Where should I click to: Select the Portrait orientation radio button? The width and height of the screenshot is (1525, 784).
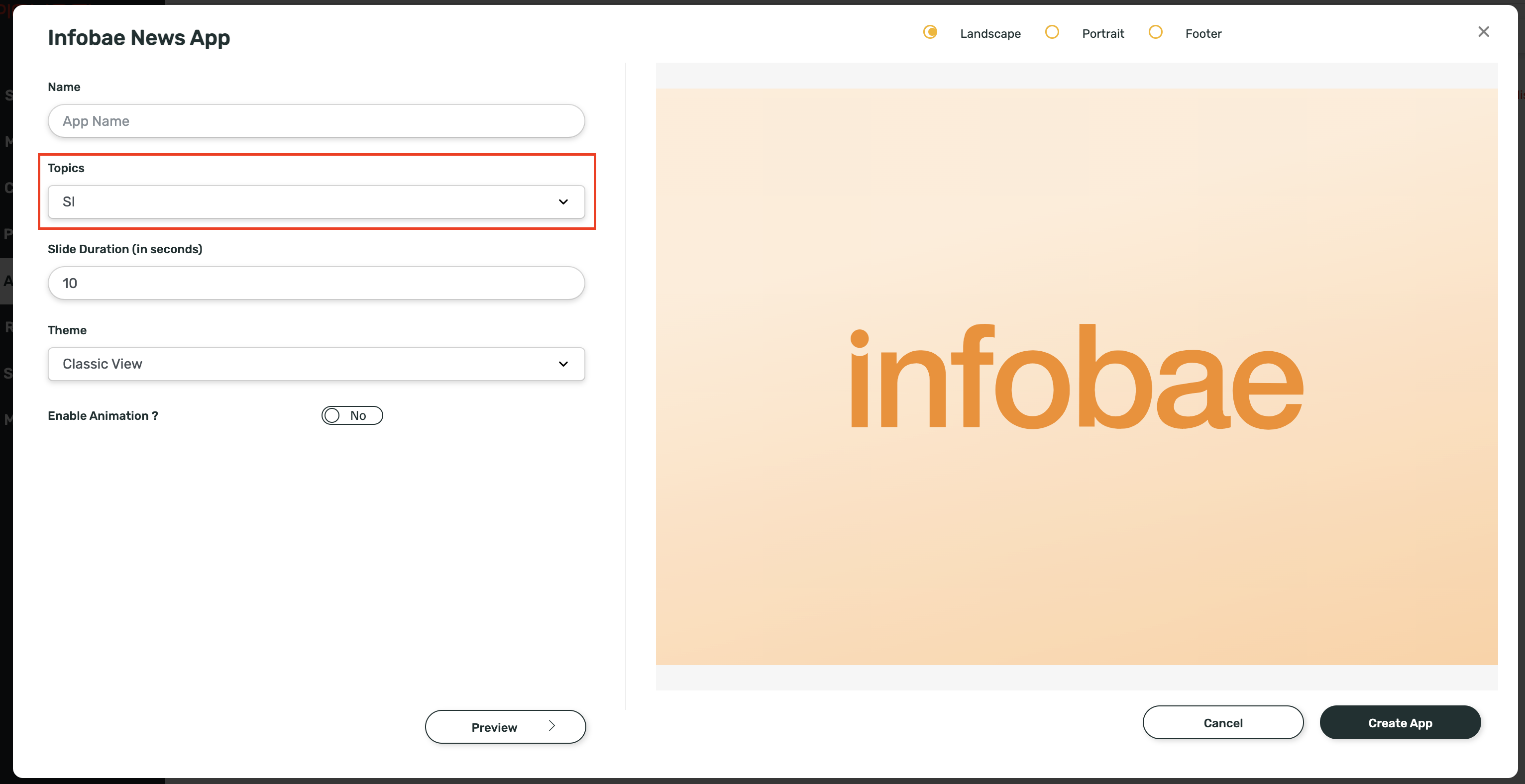pyautogui.click(x=1051, y=32)
